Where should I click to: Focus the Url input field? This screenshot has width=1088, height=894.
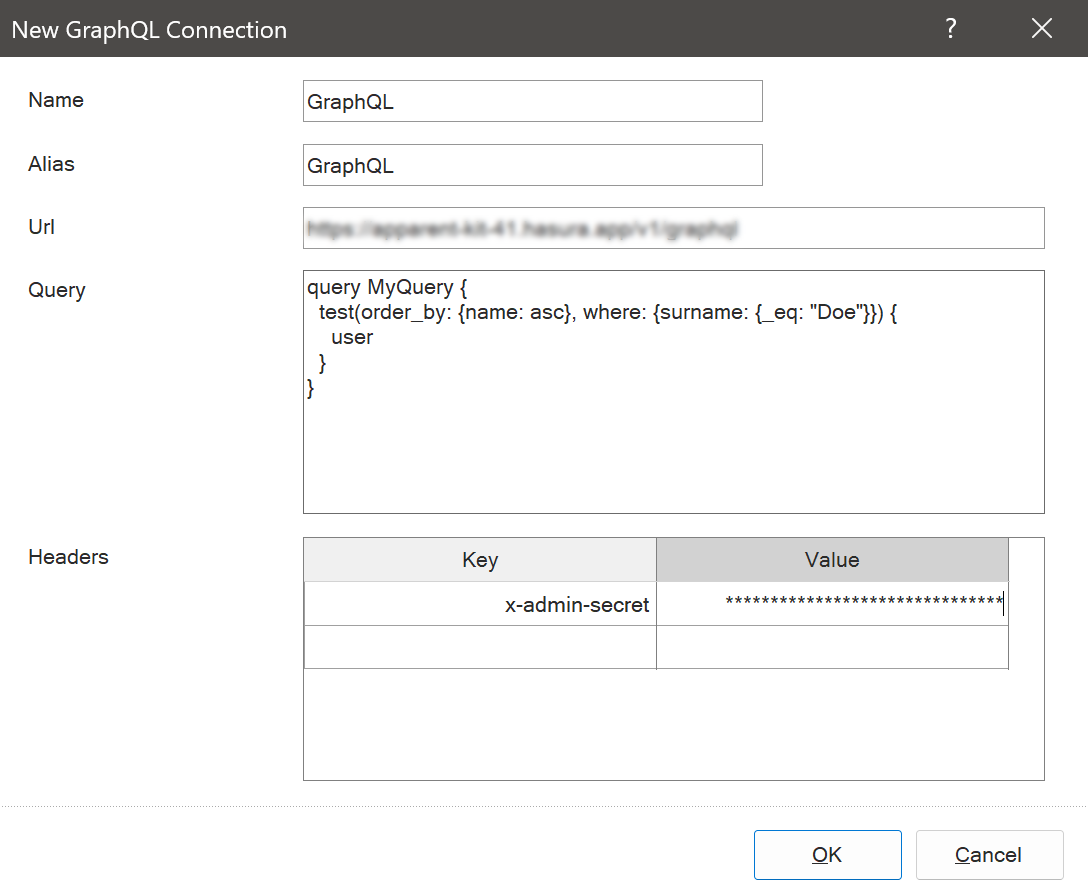tap(674, 228)
